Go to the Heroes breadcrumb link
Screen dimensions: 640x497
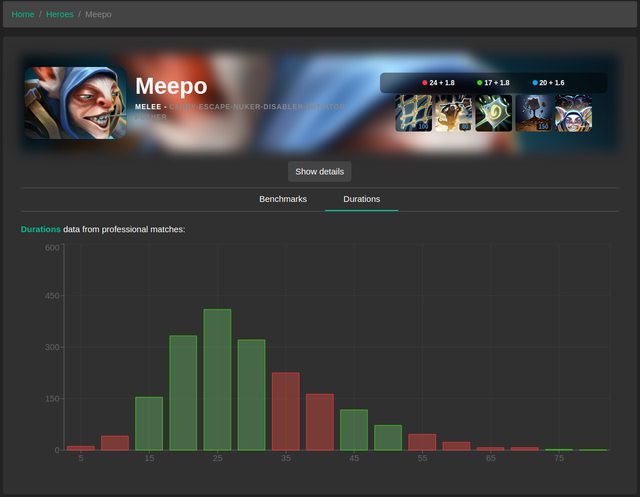[60, 14]
